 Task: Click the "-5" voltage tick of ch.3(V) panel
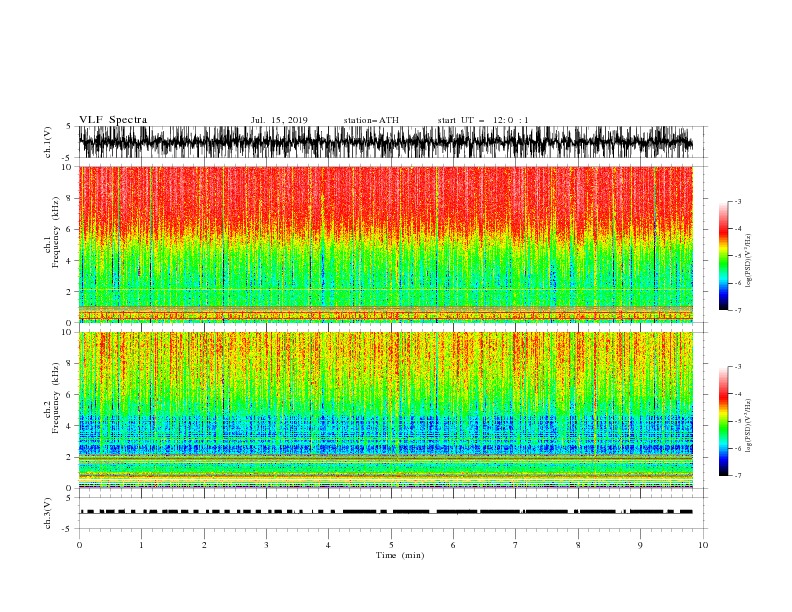[x=68, y=529]
